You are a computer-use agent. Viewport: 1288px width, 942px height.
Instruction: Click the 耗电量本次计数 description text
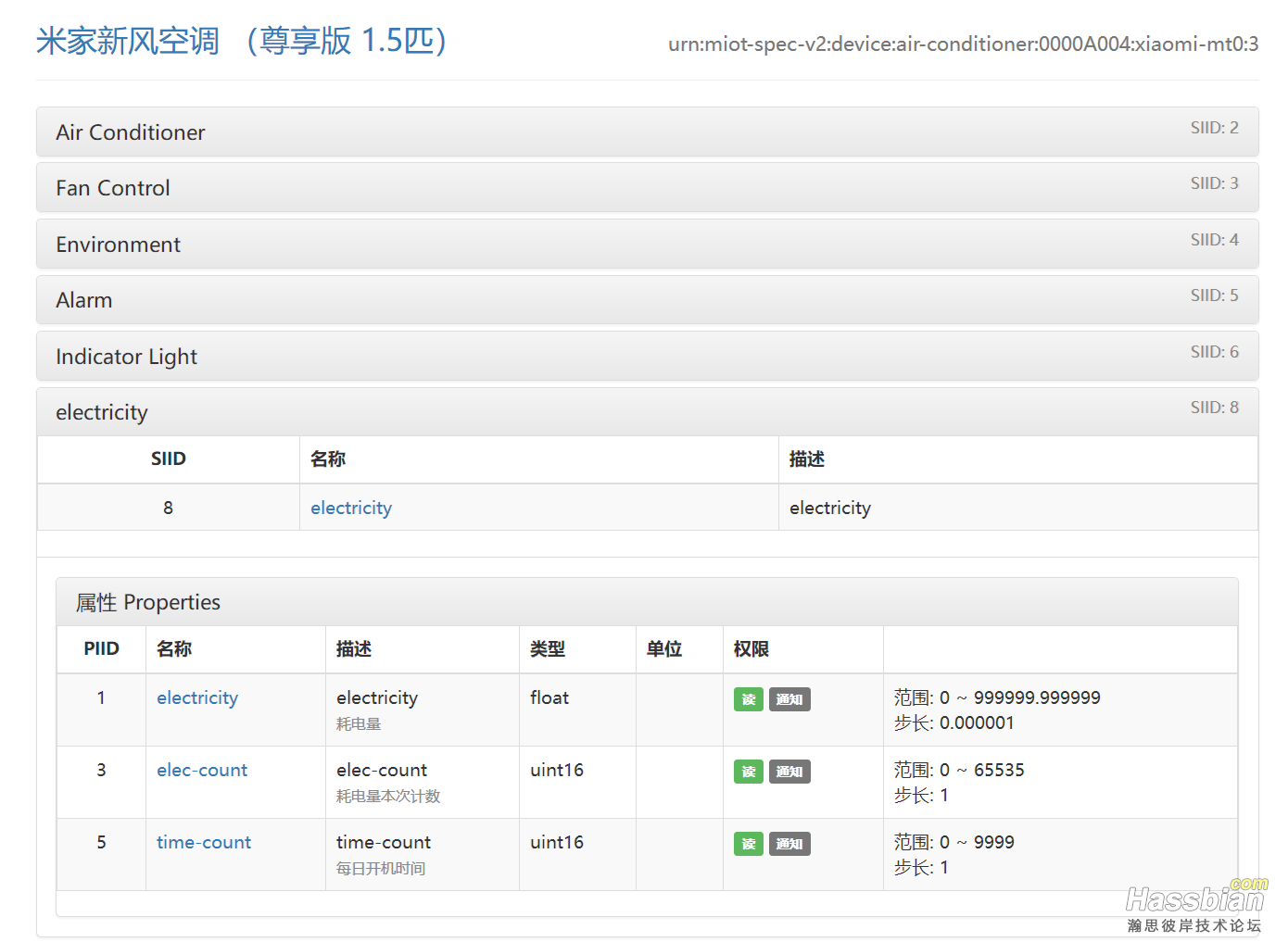388,796
